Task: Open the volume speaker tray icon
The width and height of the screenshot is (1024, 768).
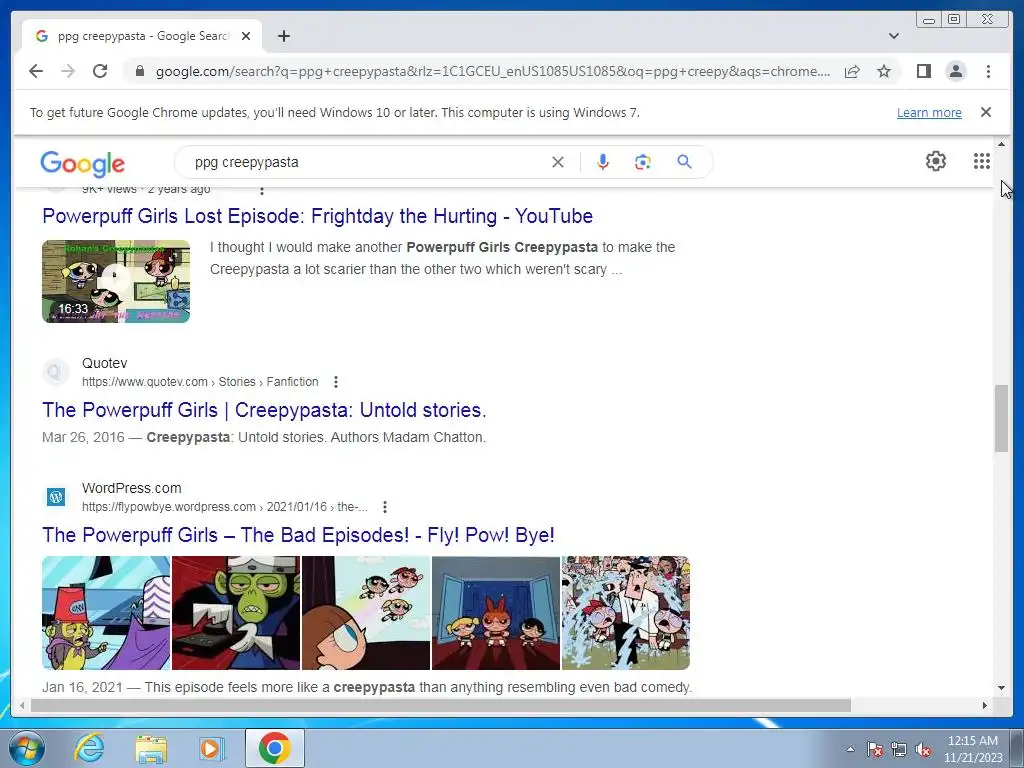Action: [923, 749]
